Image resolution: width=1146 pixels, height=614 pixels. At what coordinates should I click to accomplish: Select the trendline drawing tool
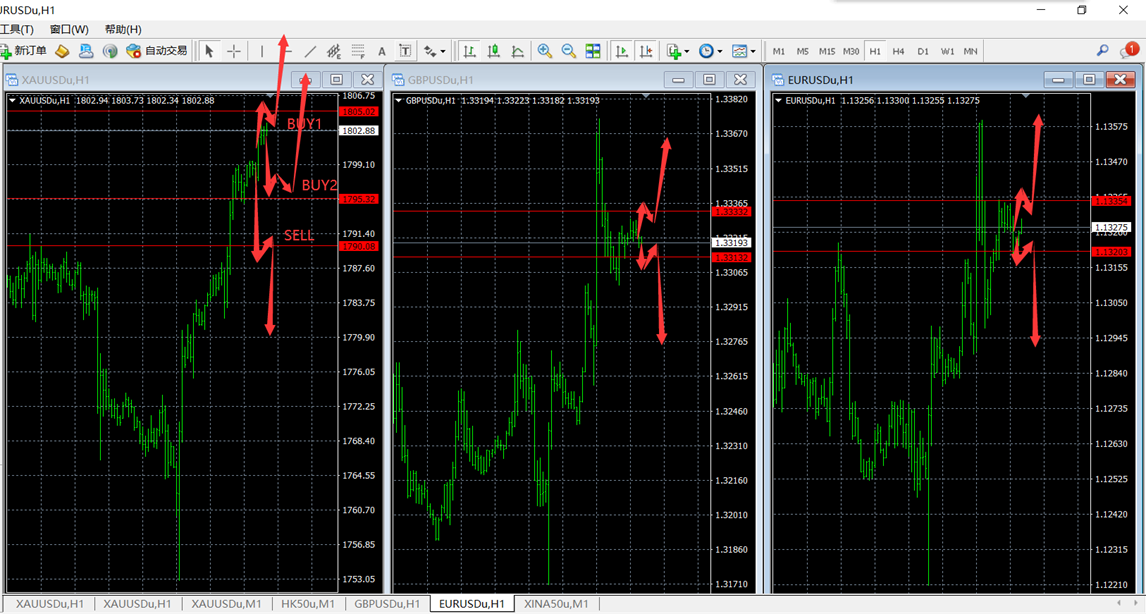310,51
